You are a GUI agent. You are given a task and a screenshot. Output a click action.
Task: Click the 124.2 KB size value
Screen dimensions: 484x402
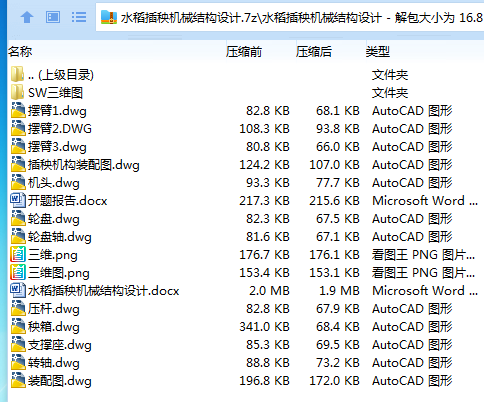click(265, 165)
